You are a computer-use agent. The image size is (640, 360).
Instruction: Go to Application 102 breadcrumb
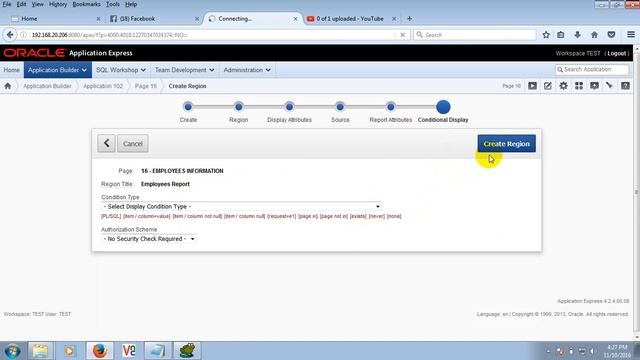(103, 86)
